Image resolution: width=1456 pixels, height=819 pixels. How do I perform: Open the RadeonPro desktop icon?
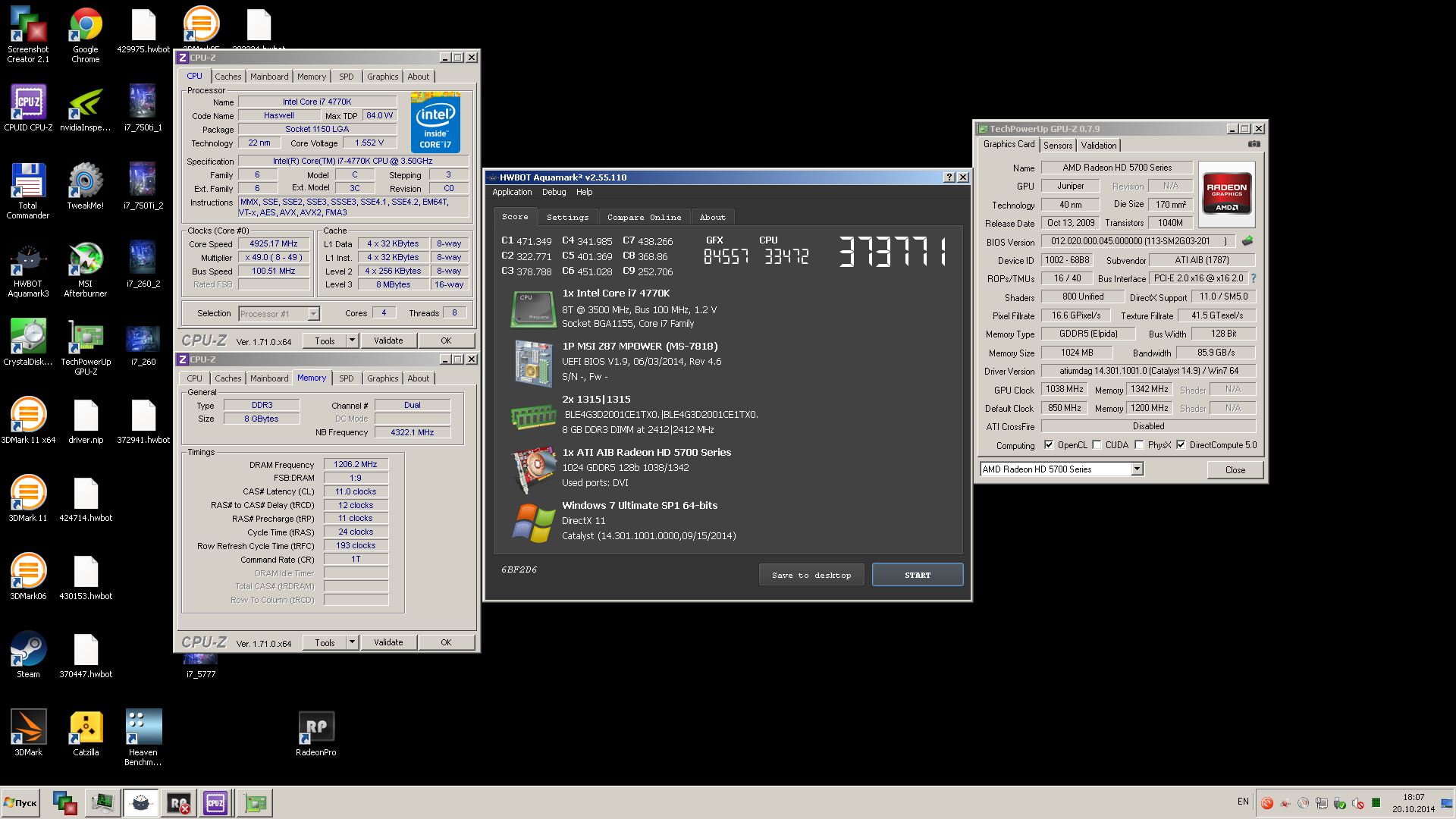click(316, 732)
